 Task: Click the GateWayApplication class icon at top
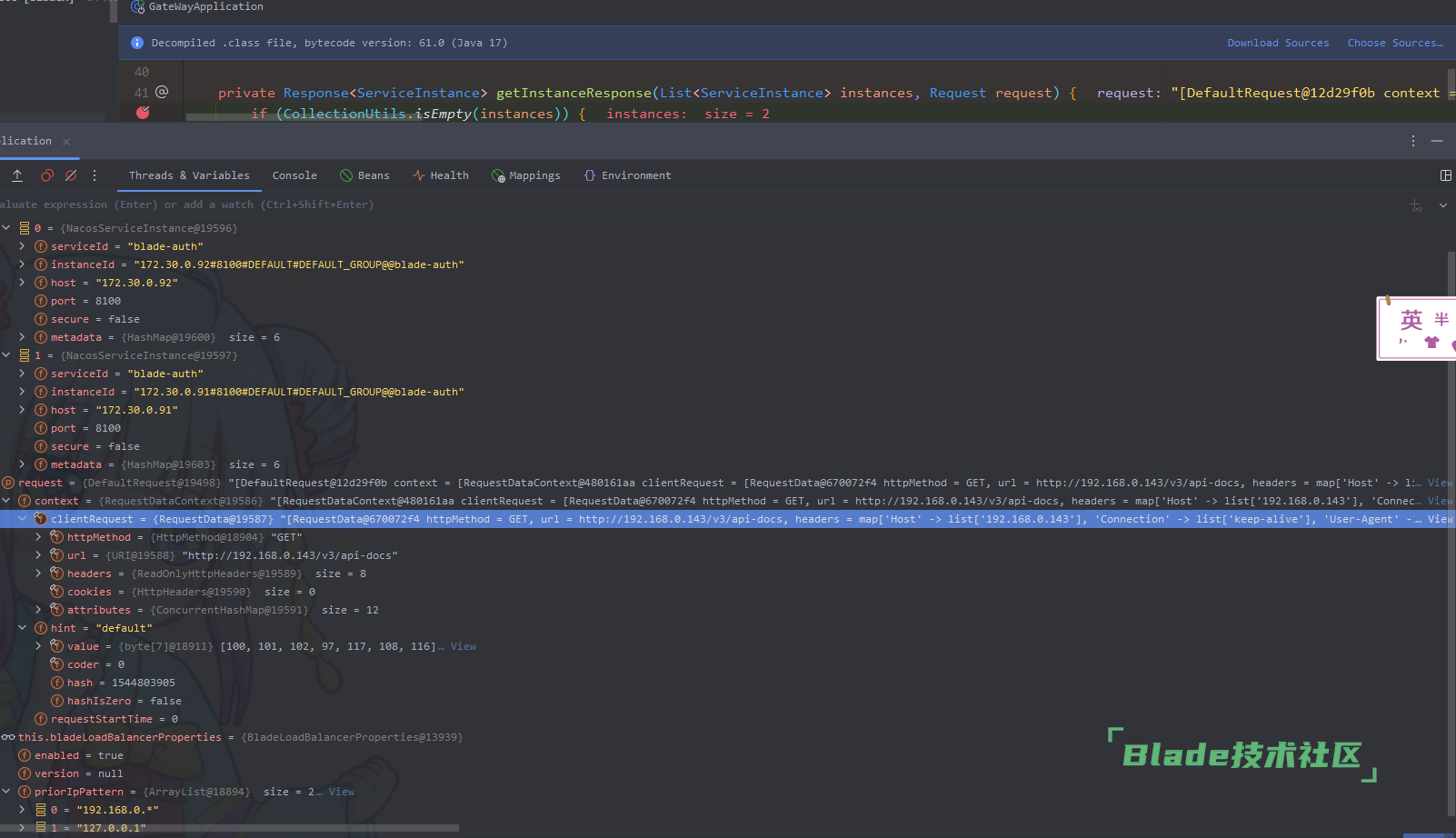coord(138,6)
